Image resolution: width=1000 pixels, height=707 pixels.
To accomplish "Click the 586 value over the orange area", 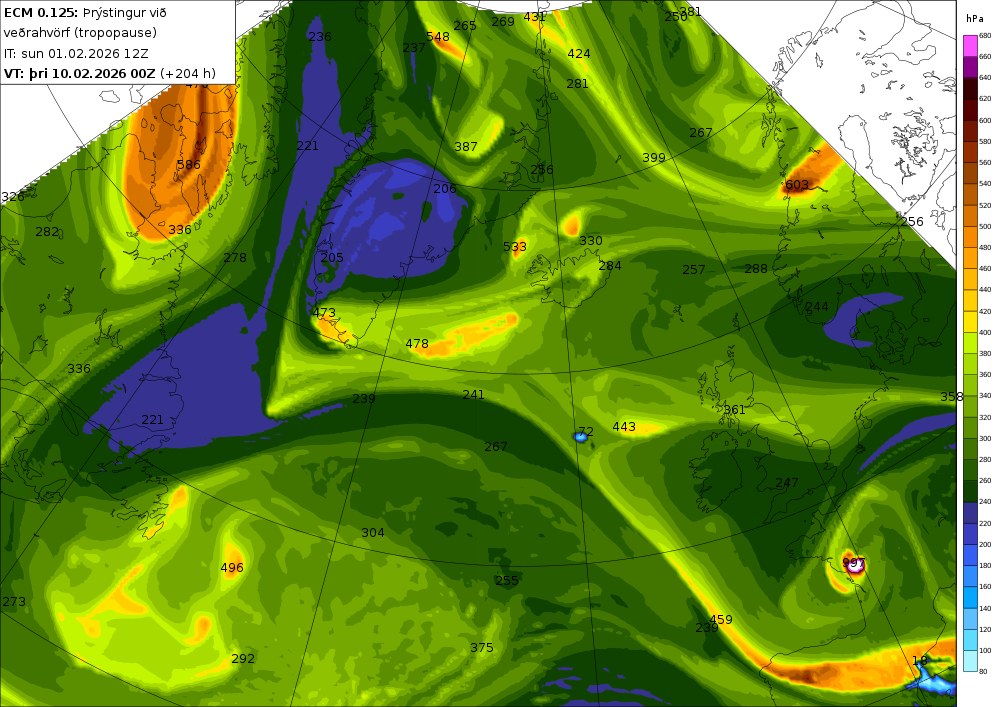I will click(189, 164).
